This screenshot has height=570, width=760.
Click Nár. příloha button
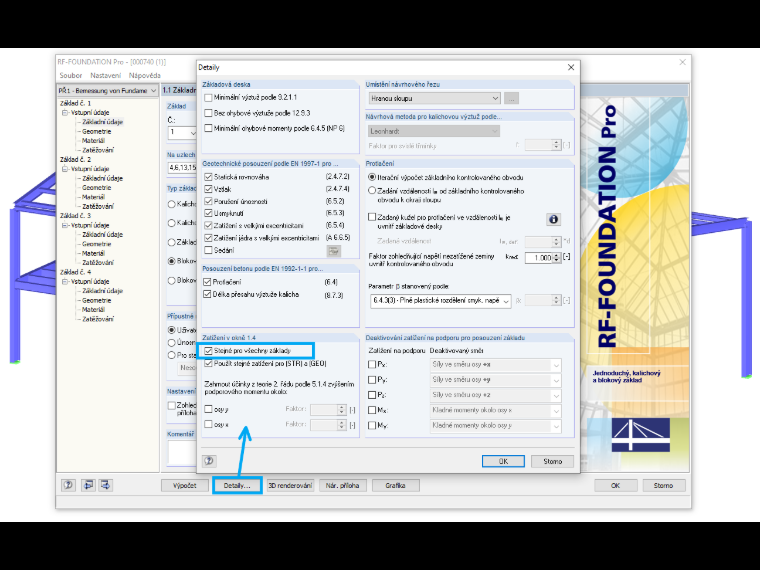pos(343,485)
